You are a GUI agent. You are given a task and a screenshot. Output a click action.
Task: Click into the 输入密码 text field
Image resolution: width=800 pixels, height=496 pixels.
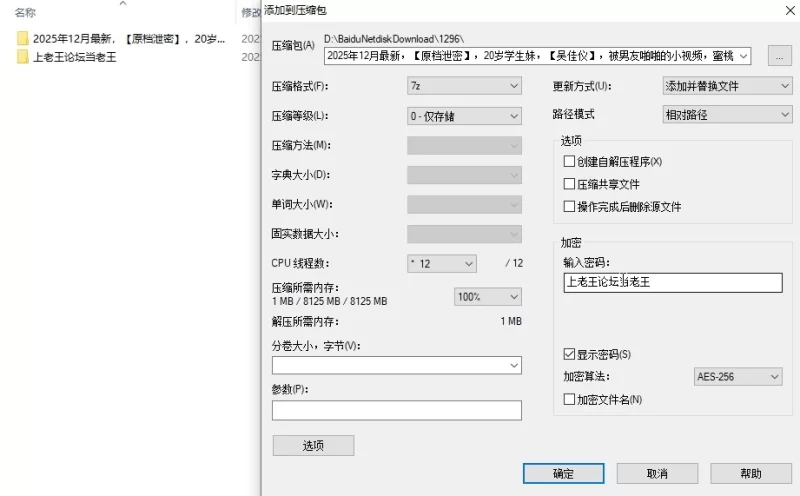672,283
